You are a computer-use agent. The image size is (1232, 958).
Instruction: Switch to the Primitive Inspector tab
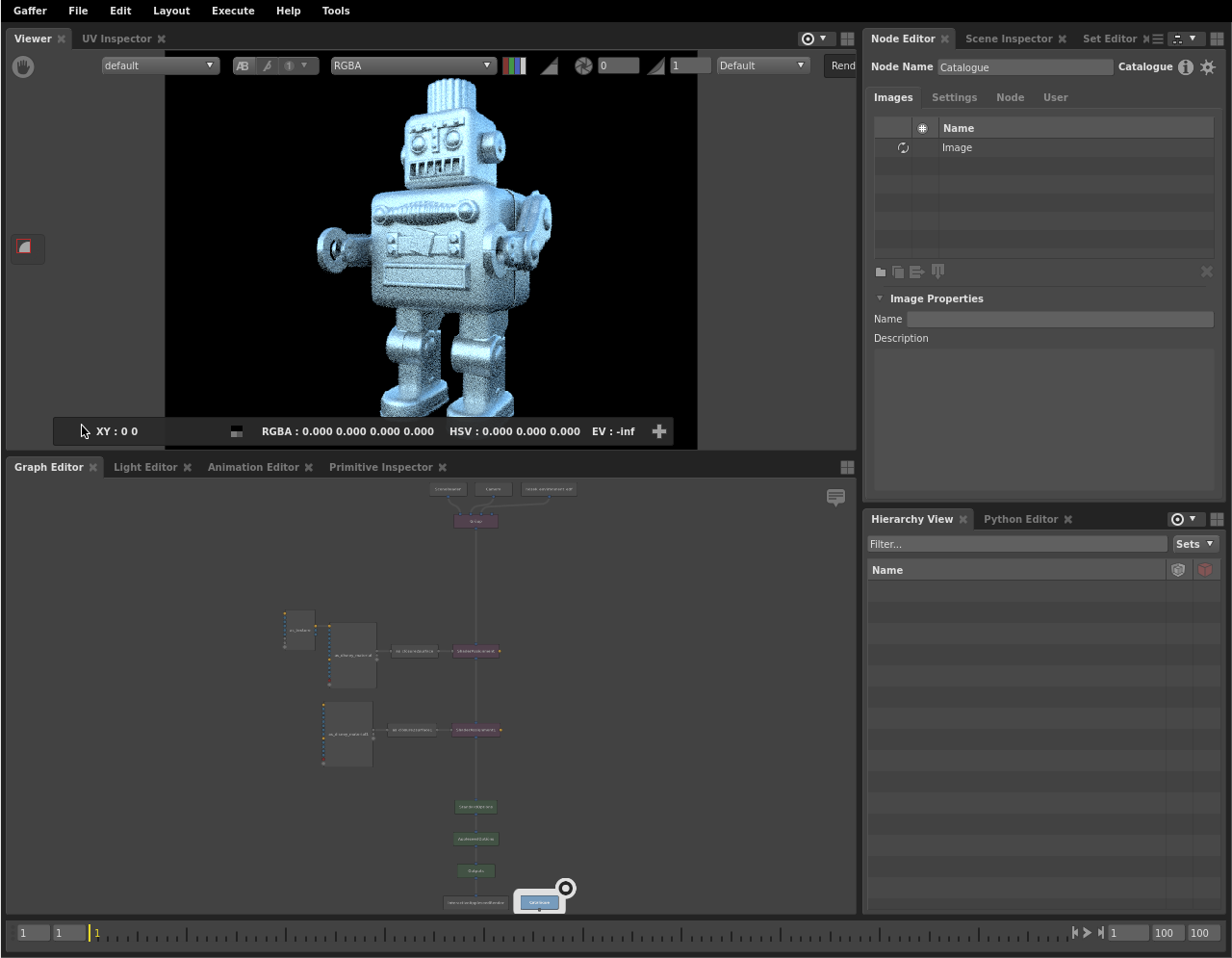[380, 467]
